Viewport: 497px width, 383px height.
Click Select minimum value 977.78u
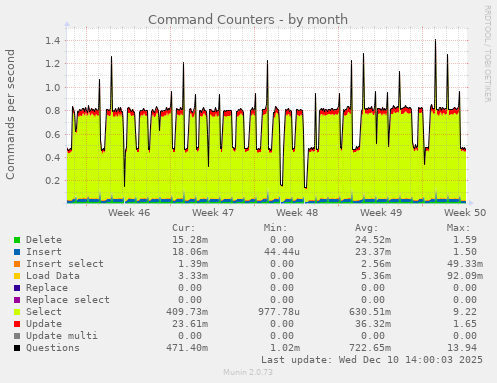click(x=279, y=312)
